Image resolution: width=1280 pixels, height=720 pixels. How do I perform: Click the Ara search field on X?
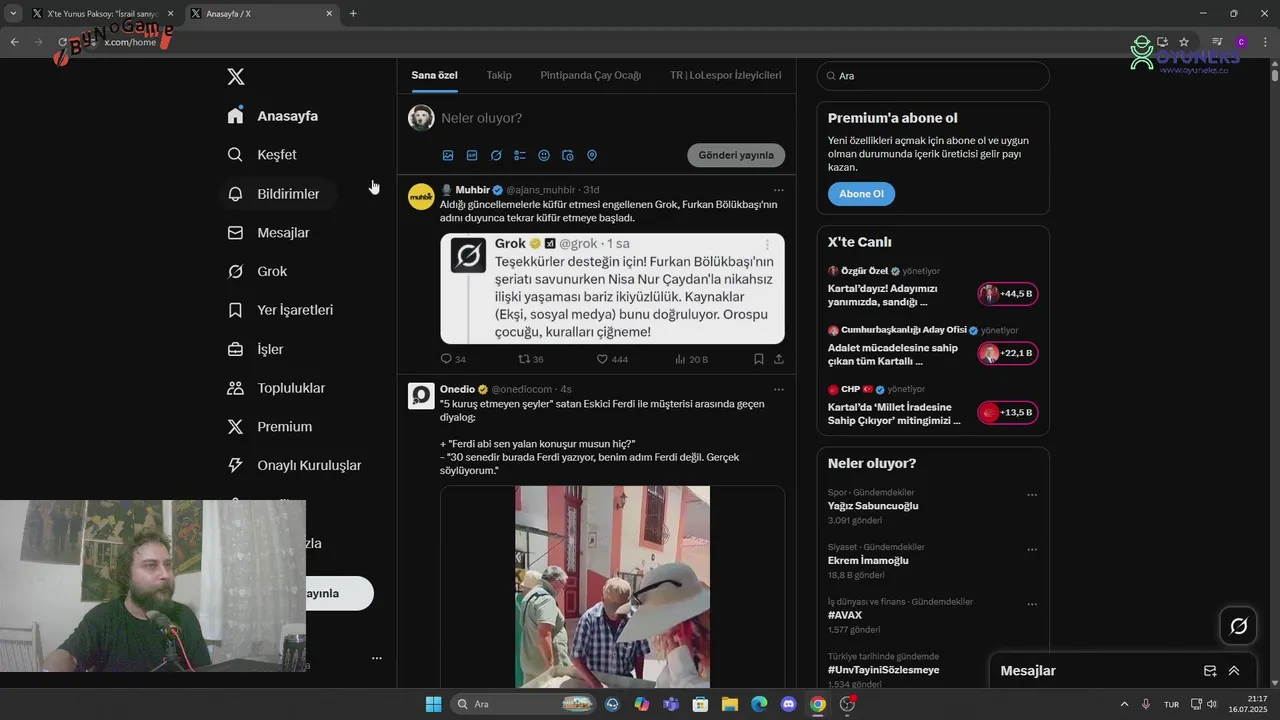(933, 76)
